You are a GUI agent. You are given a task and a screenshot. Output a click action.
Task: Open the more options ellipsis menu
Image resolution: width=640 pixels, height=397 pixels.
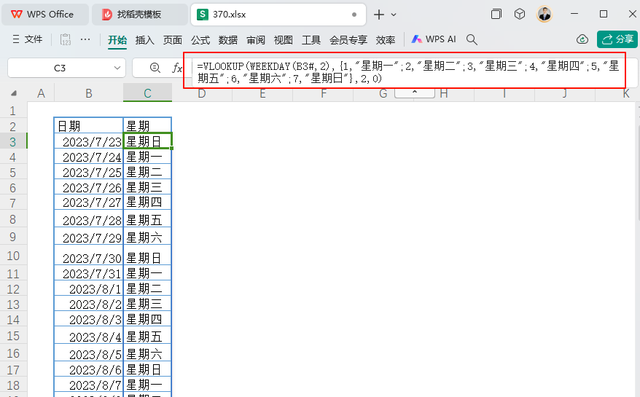(85, 39)
